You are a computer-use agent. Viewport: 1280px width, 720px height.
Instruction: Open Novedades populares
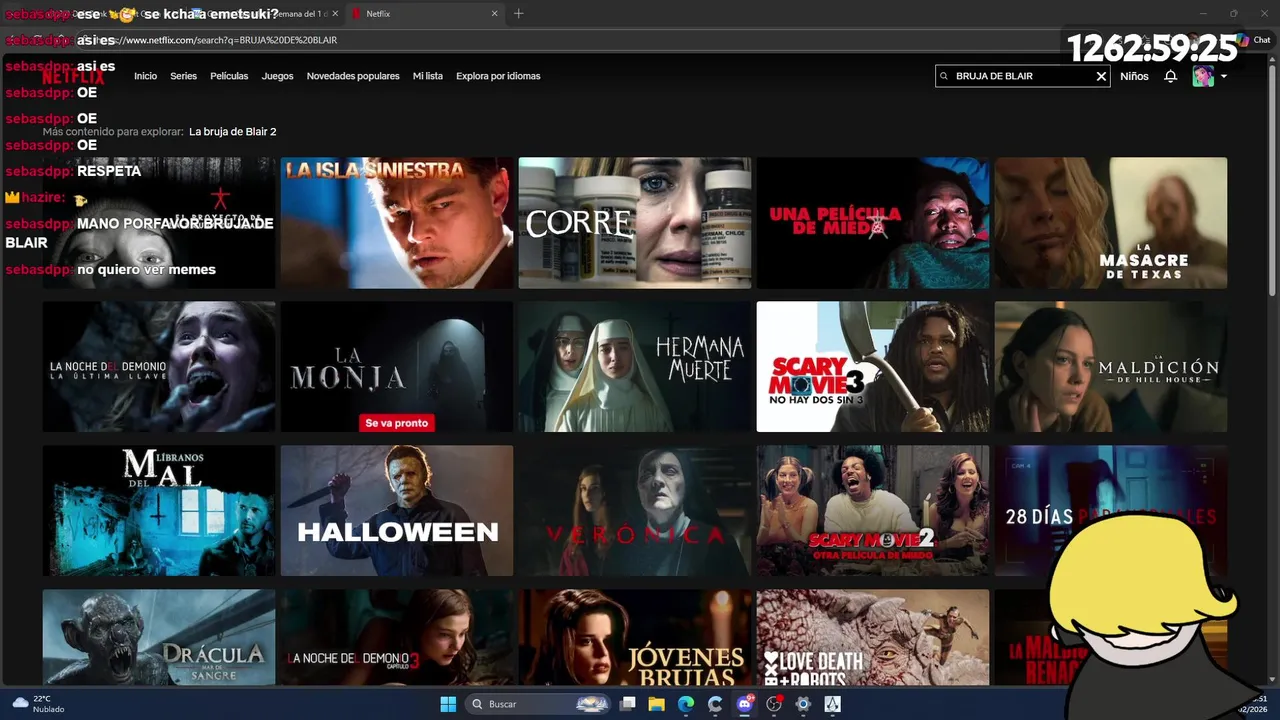coord(353,76)
